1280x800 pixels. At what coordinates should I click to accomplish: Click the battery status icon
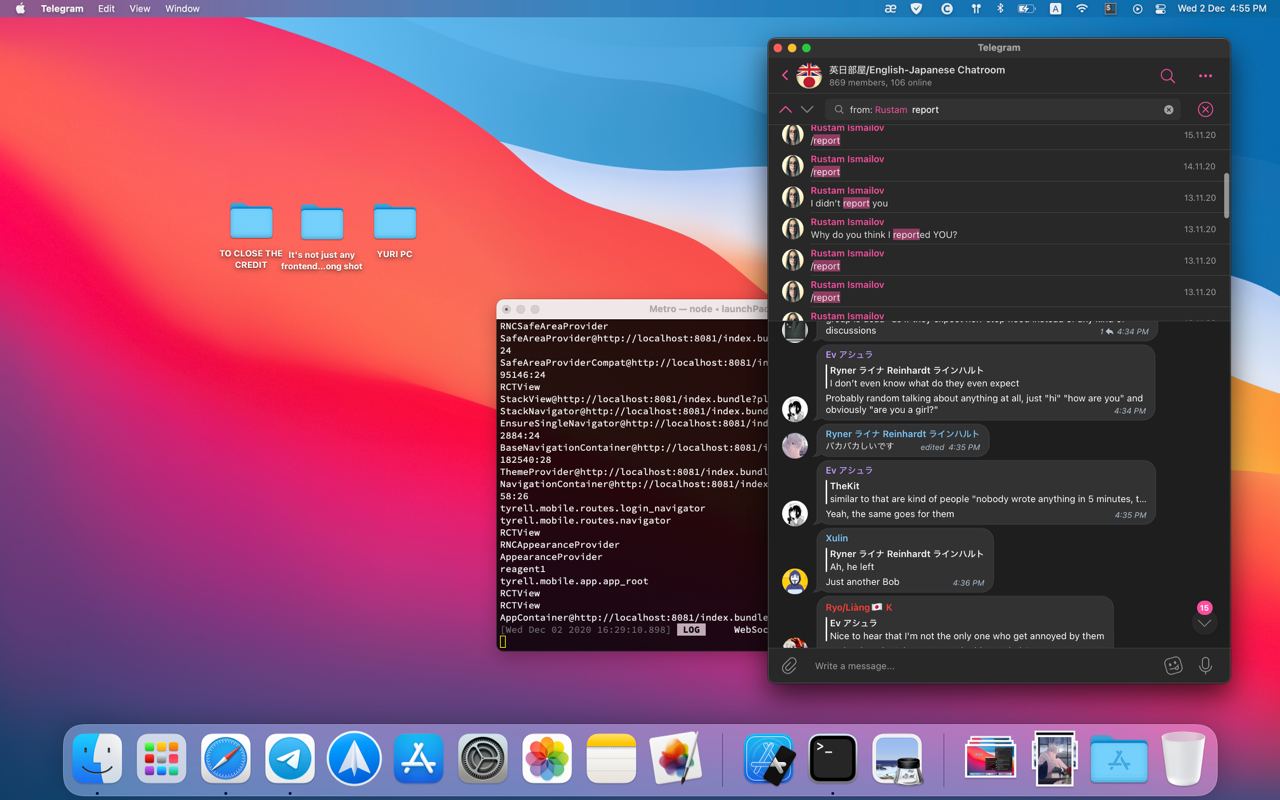tap(1026, 8)
